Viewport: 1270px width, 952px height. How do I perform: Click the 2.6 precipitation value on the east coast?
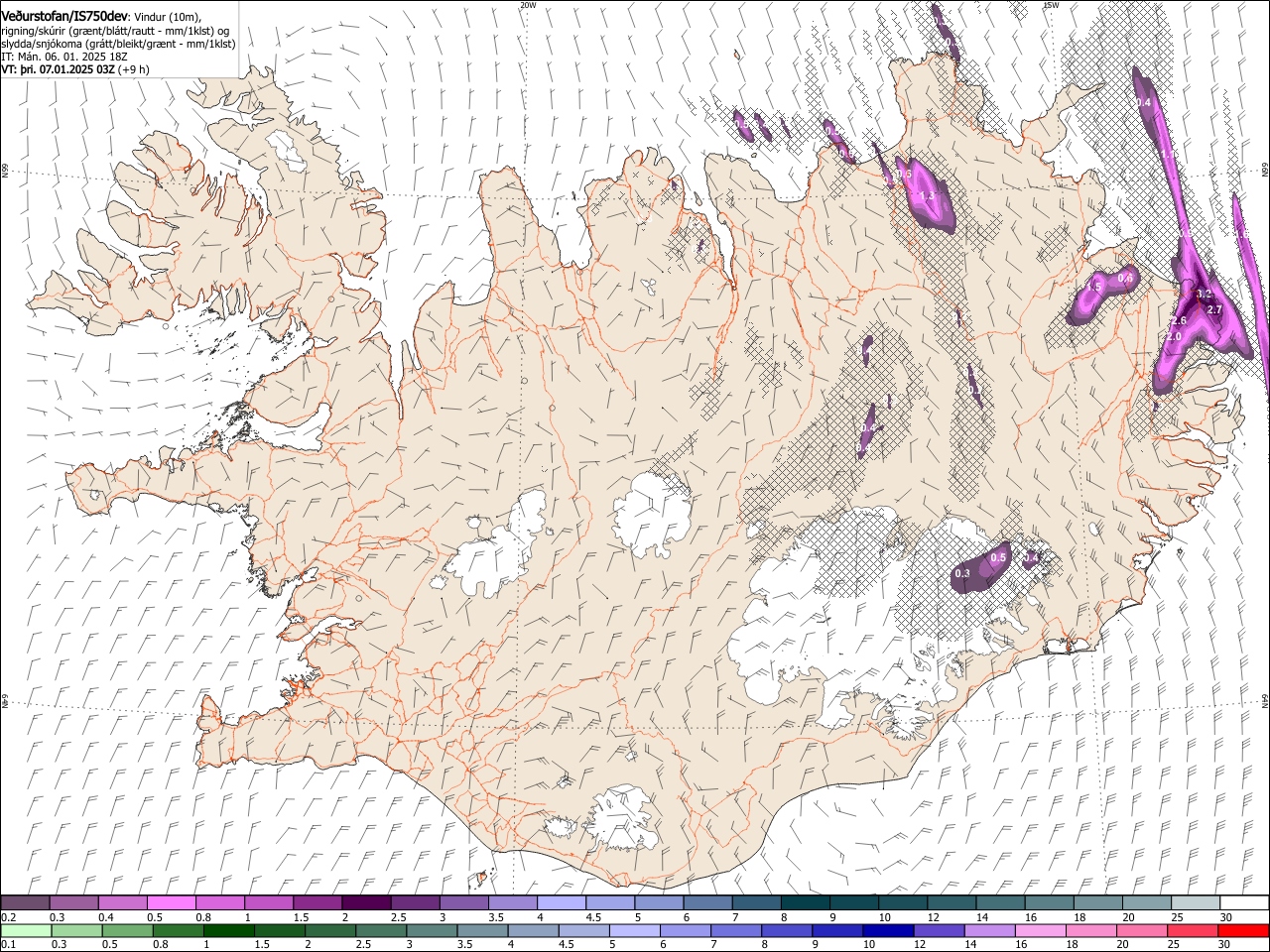[1179, 321]
